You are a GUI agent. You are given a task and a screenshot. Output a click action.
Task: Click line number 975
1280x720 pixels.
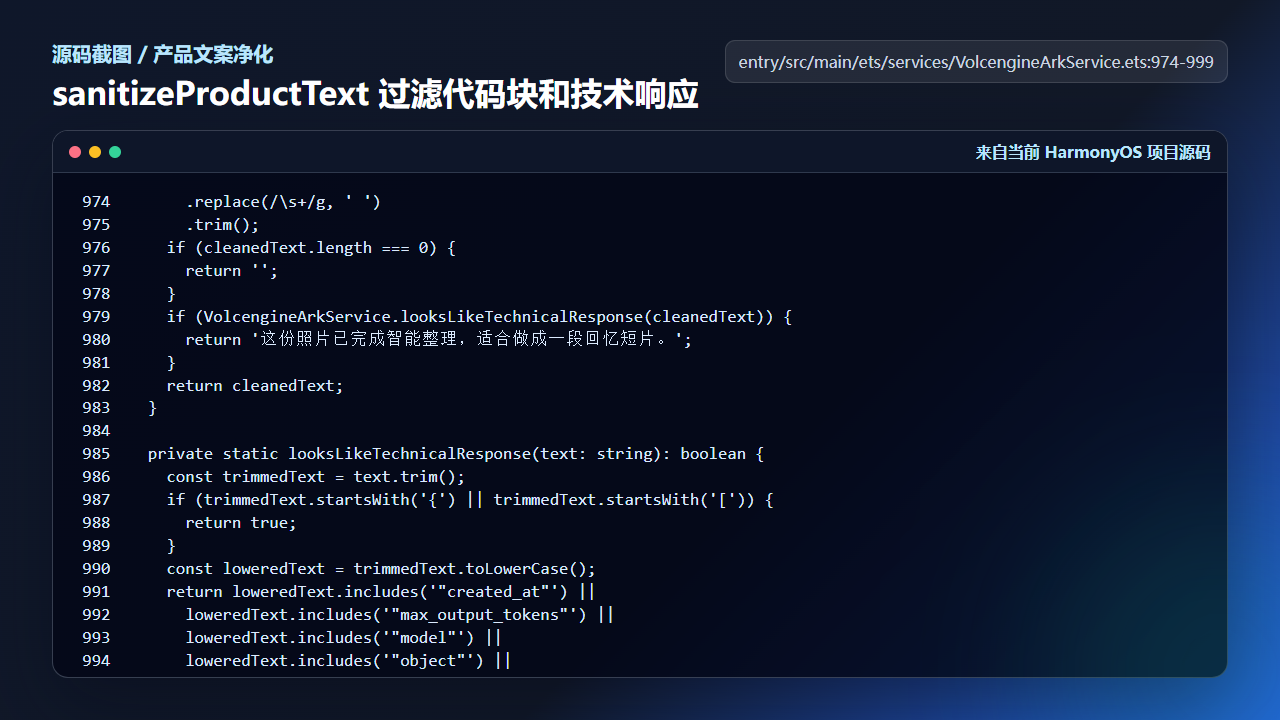click(x=97, y=225)
